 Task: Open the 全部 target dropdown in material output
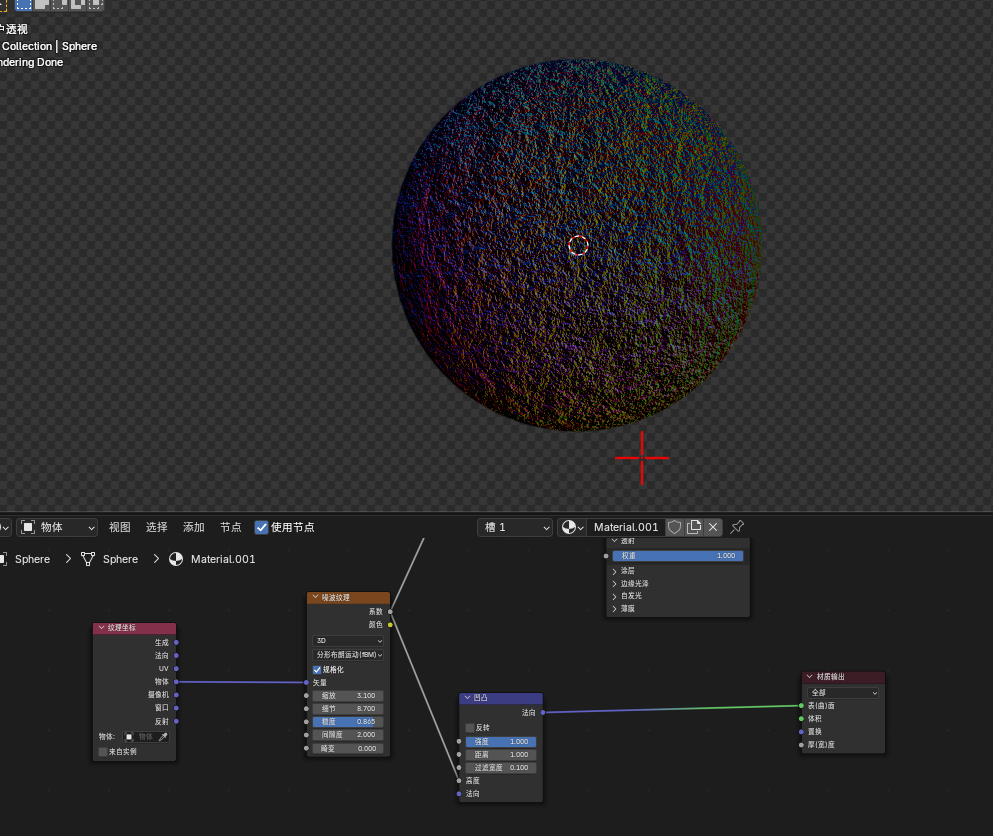(844, 692)
